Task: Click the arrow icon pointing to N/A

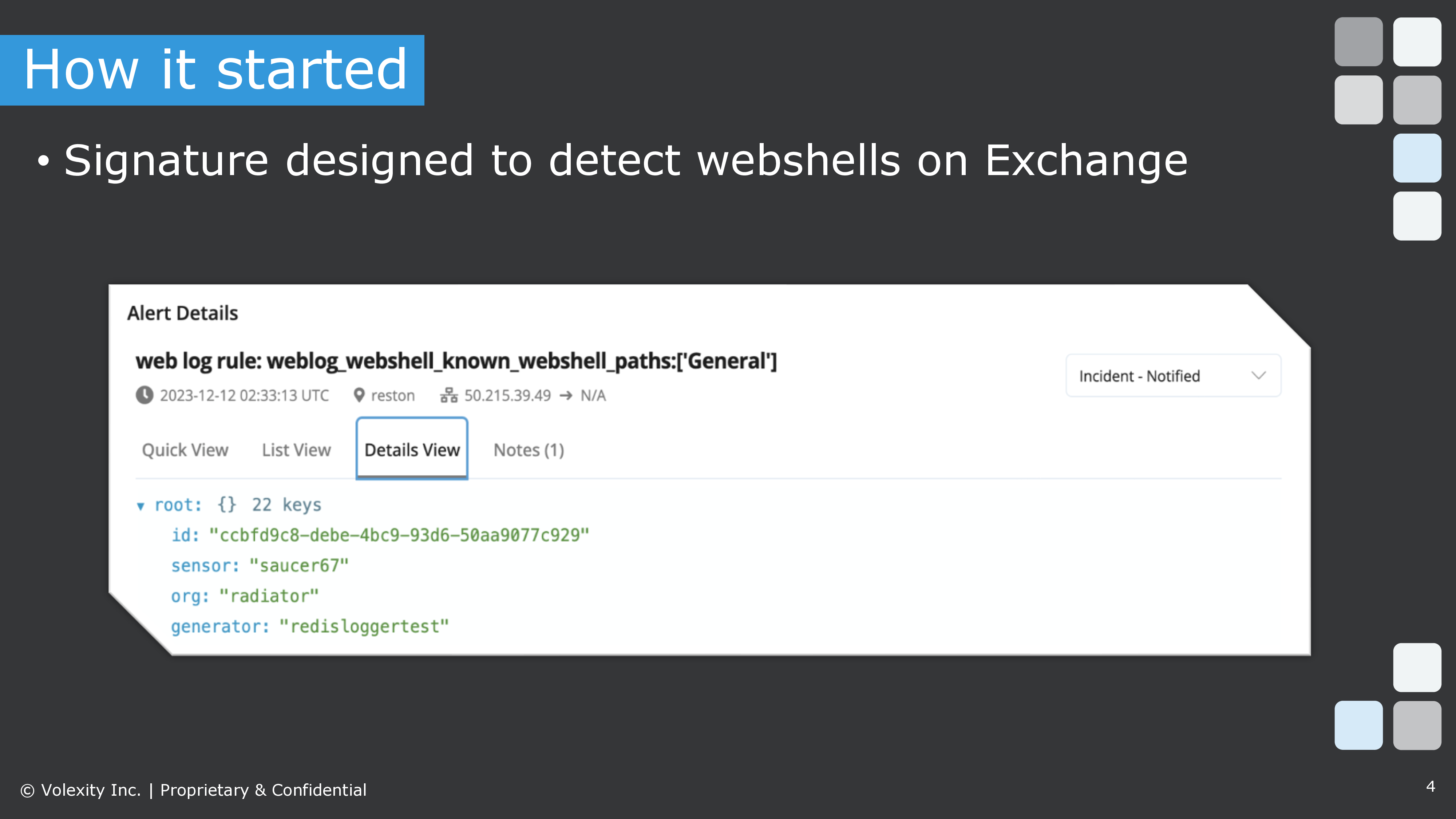Action: [566, 396]
